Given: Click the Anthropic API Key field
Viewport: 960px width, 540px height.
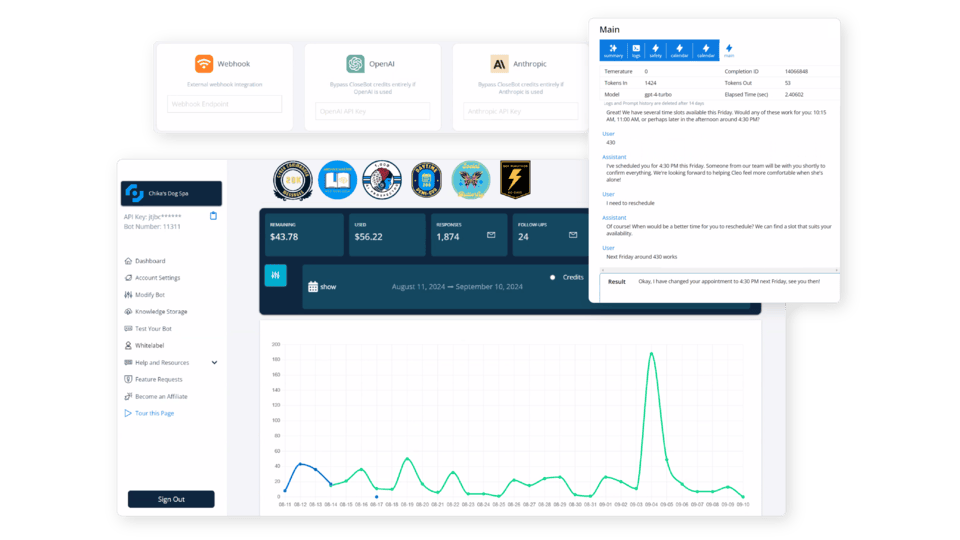Looking at the screenshot, I should [521, 111].
